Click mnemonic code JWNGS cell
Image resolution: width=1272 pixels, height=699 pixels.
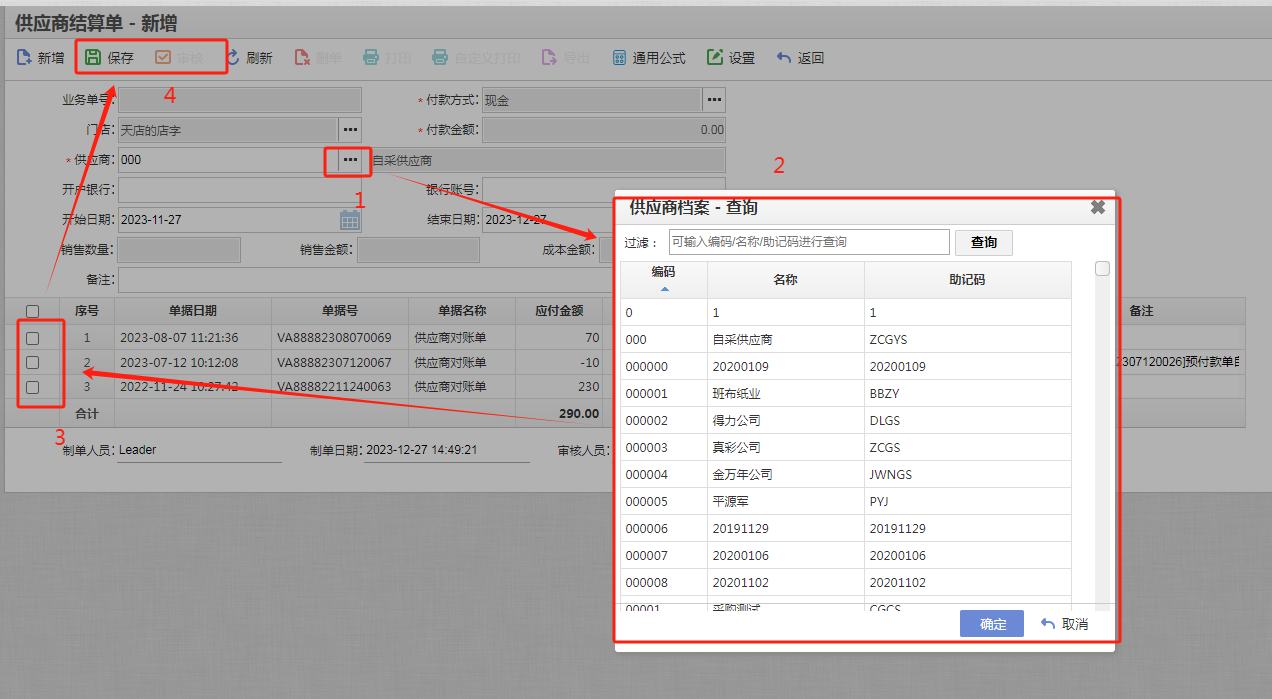[x=967, y=475]
